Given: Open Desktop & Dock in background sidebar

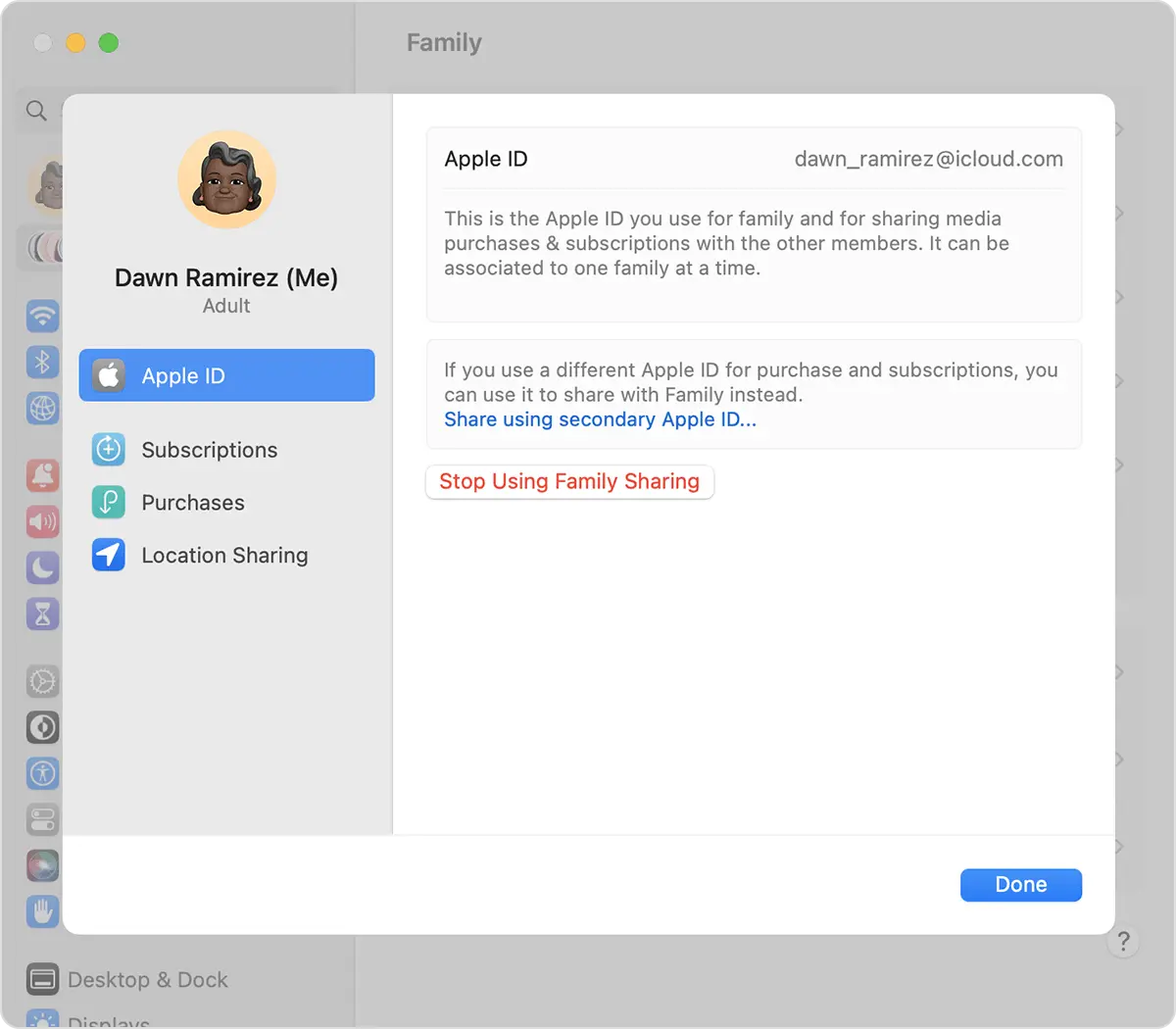Looking at the screenshot, I should (x=127, y=980).
